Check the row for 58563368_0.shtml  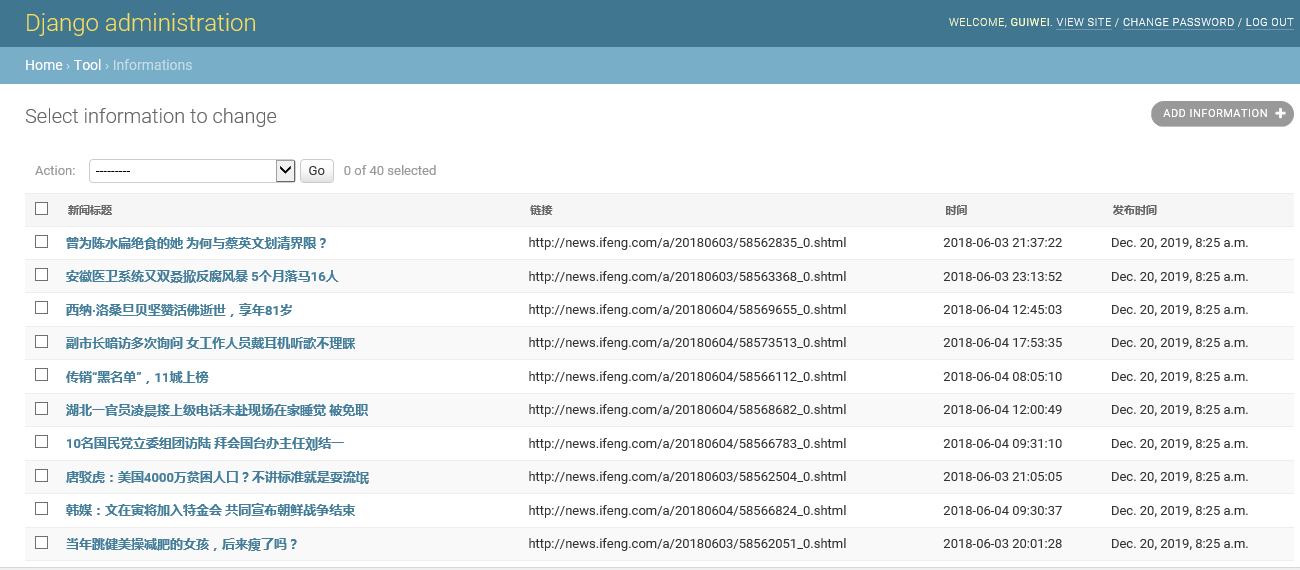click(41, 275)
